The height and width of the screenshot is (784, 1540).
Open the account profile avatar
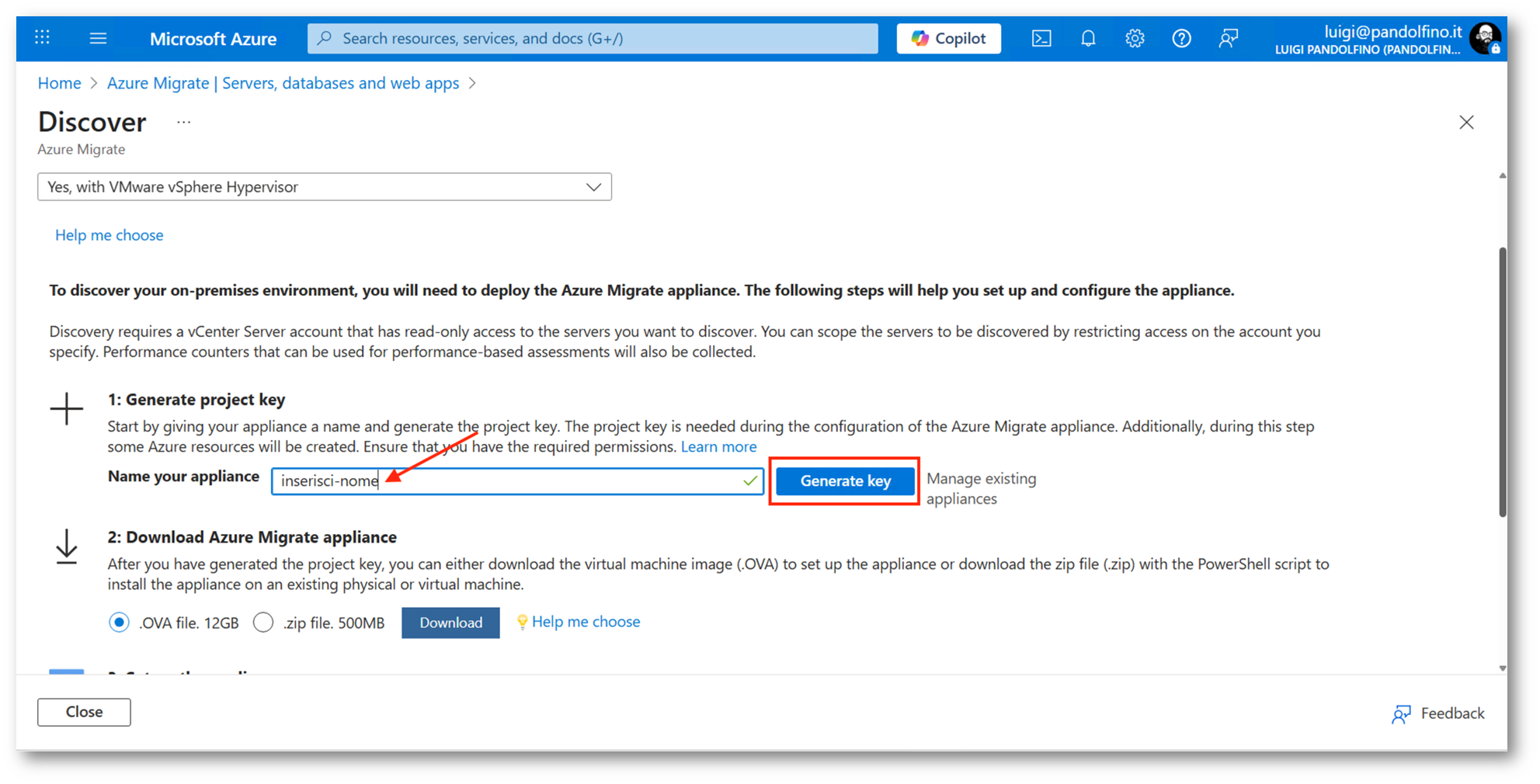pos(1485,38)
